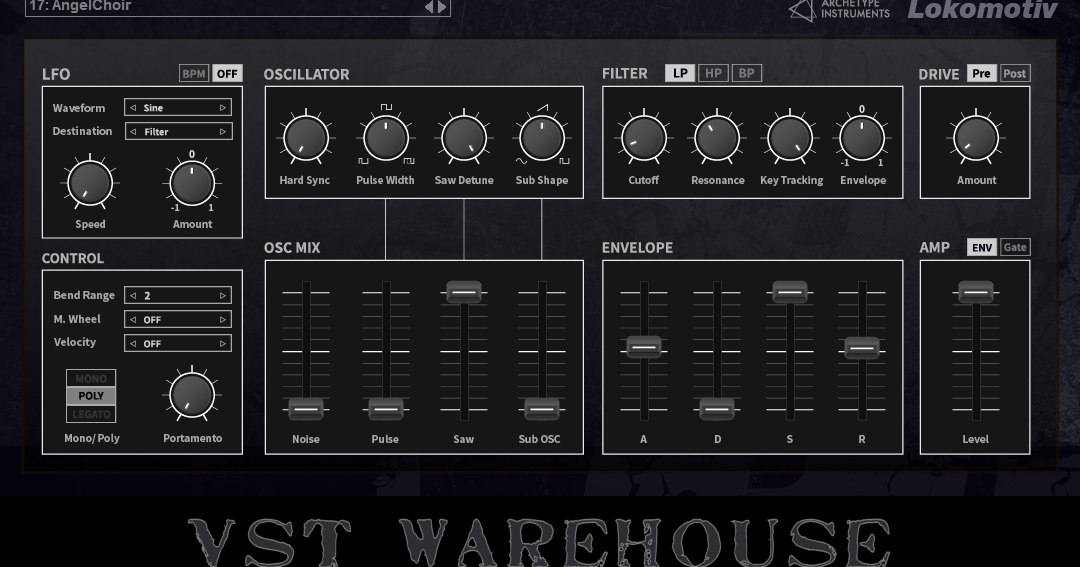
Task: Click the Amp Level fader
Action: coord(976,292)
